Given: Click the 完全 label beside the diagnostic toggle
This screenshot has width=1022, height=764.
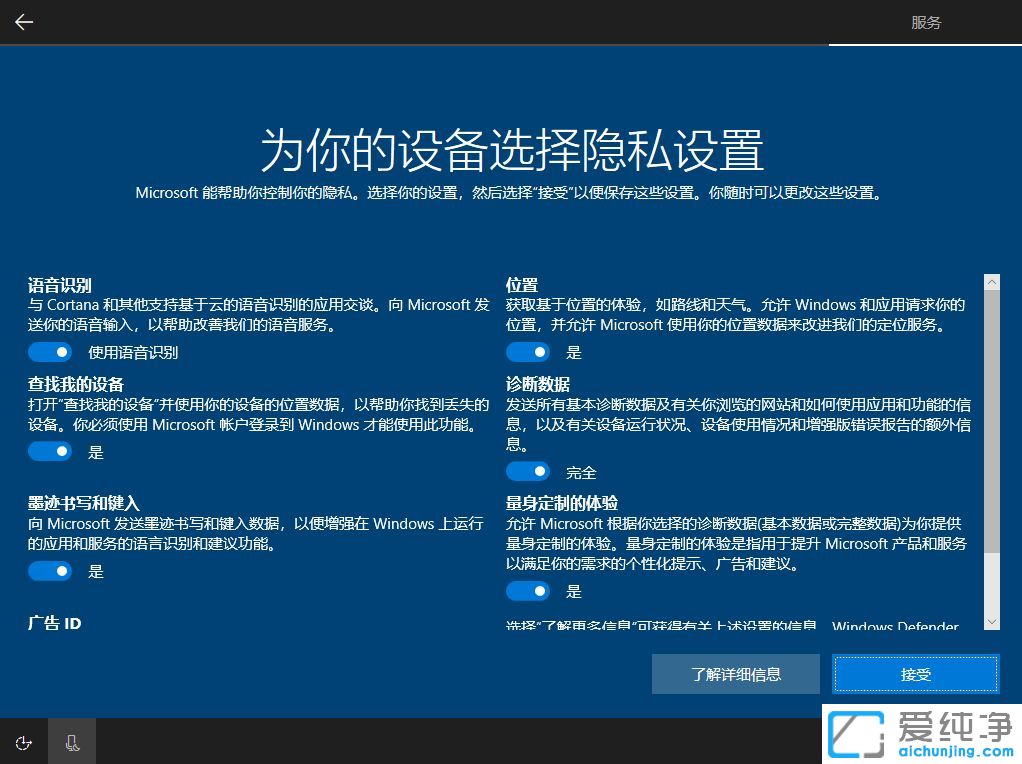Looking at the screenshot, I should pos(581,473).
